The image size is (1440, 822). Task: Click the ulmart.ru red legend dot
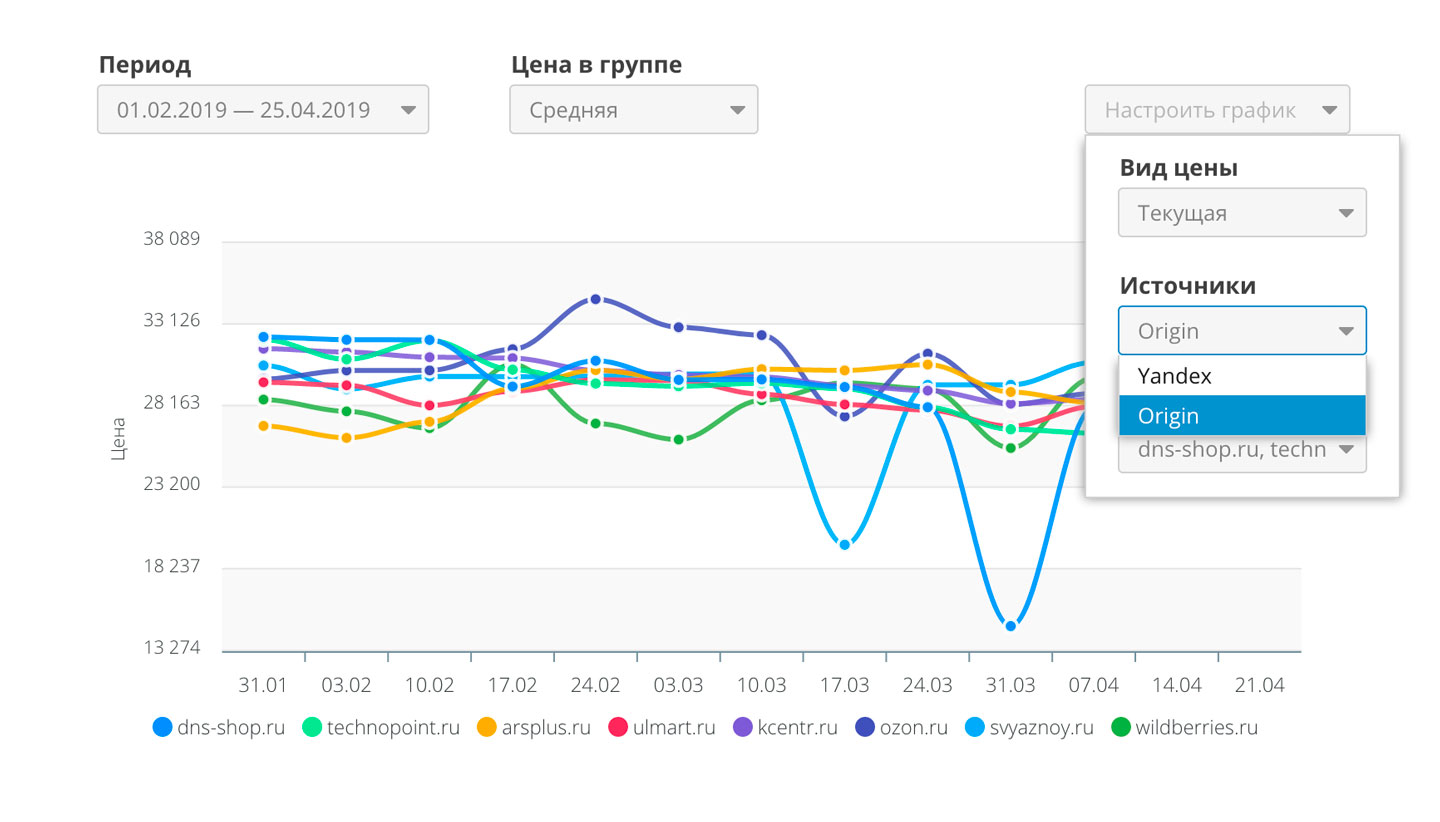coord(619,728)
